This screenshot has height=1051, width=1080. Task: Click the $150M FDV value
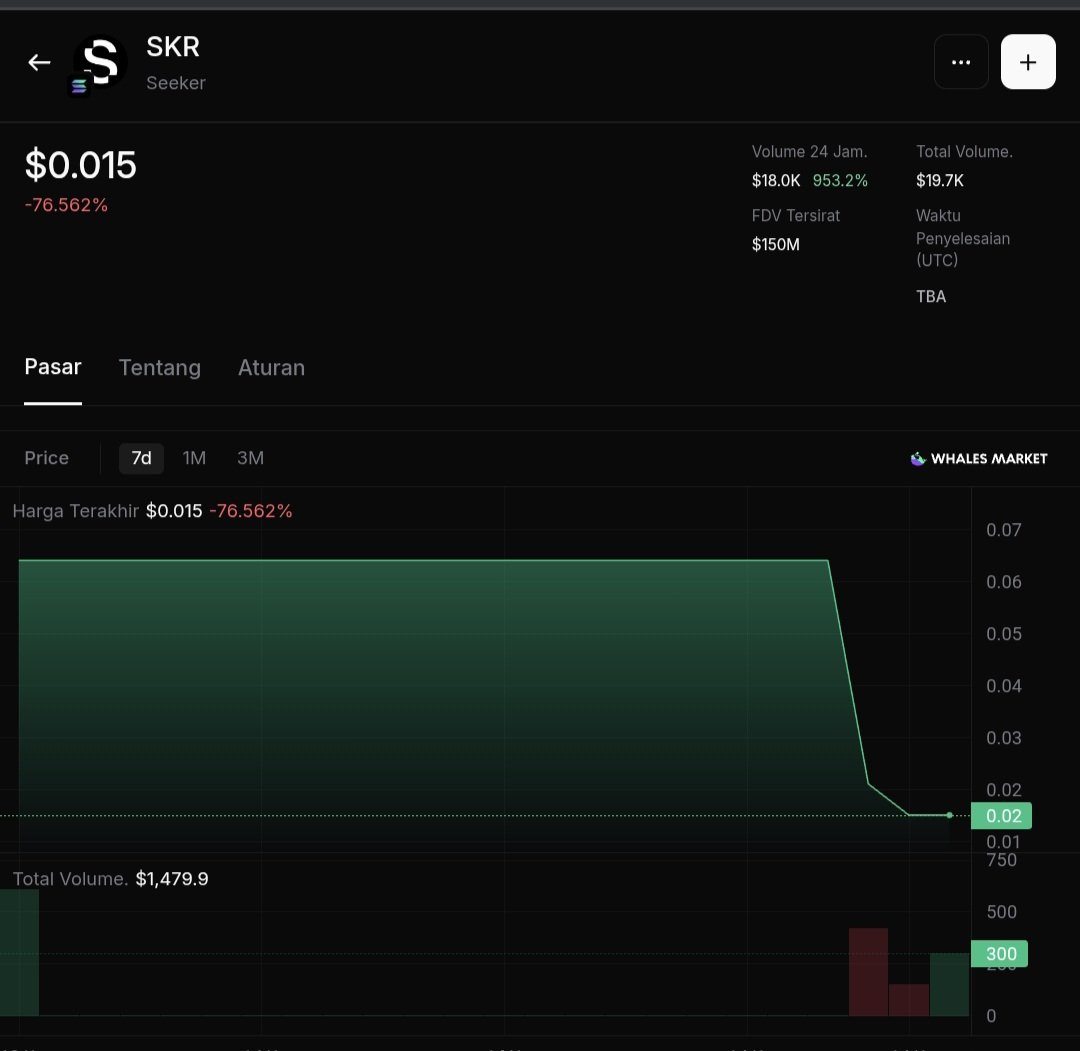pyautogui.click(x=776, y=244)
